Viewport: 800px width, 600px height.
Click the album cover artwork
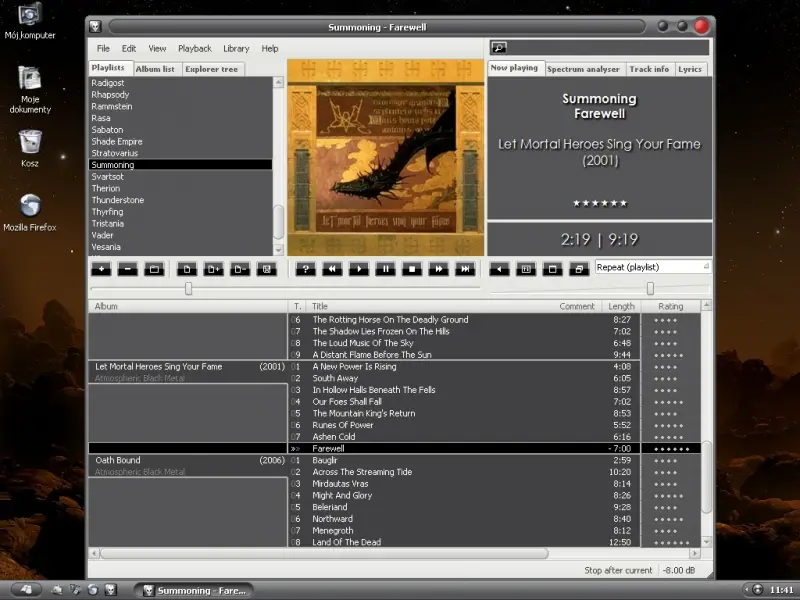click(386, 157)
